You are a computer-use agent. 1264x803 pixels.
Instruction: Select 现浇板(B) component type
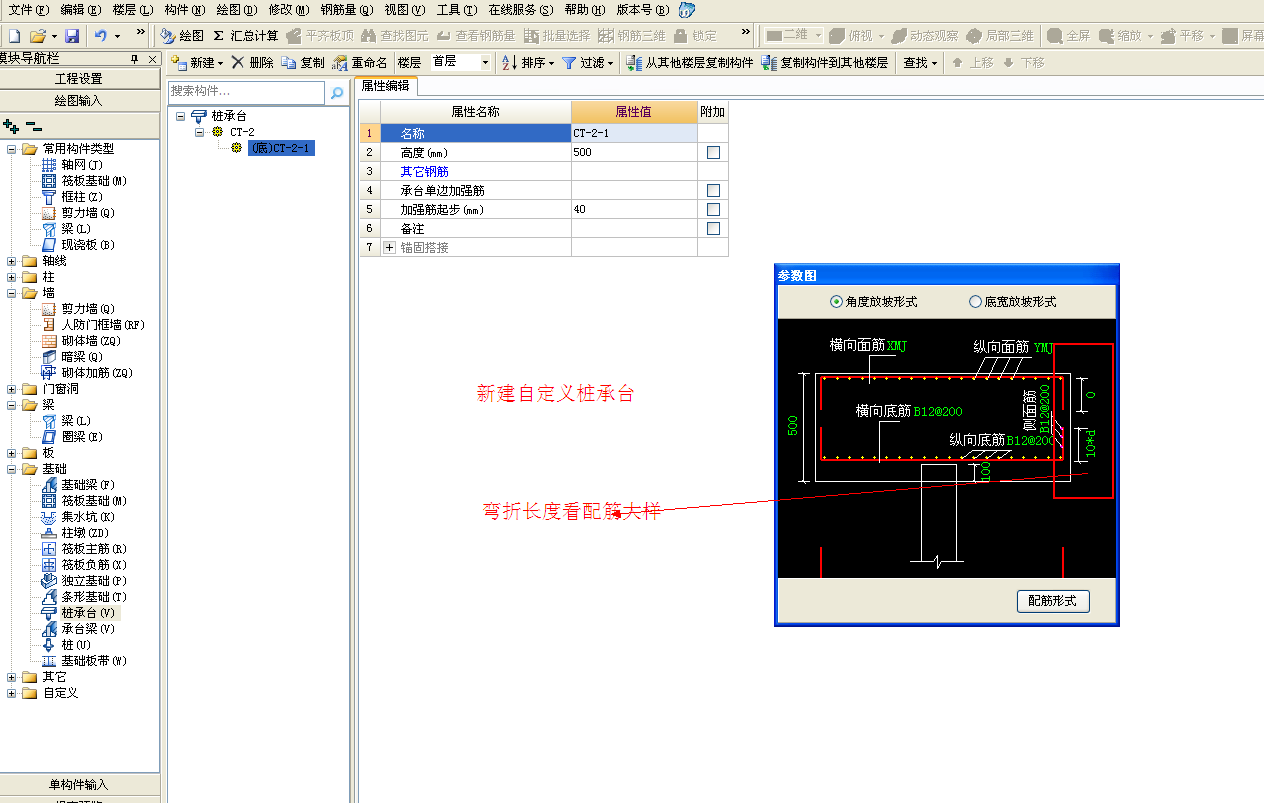[x=79, y=245]
